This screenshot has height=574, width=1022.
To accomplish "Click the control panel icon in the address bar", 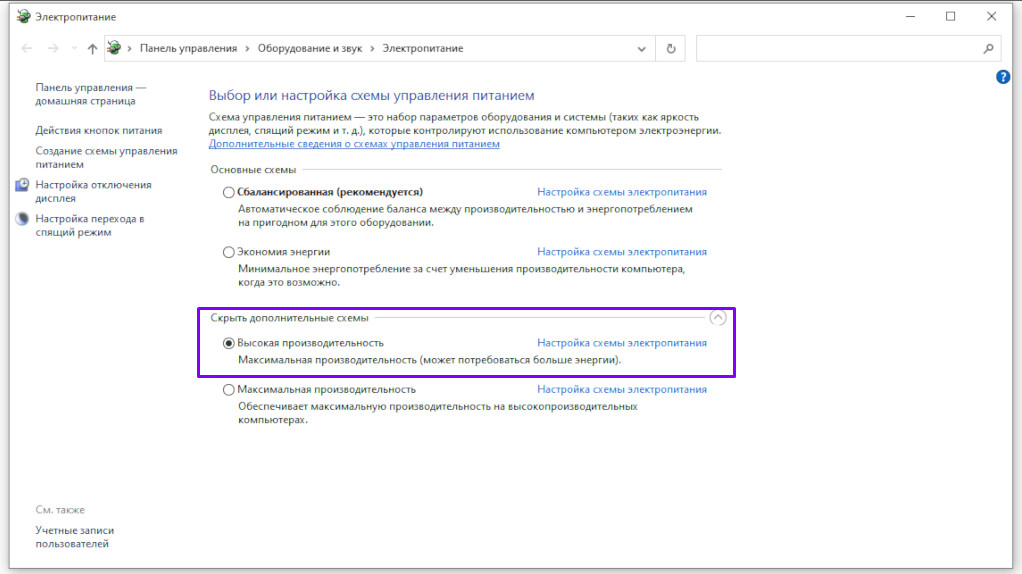I will pyautogui.click(x=114, y=48).
